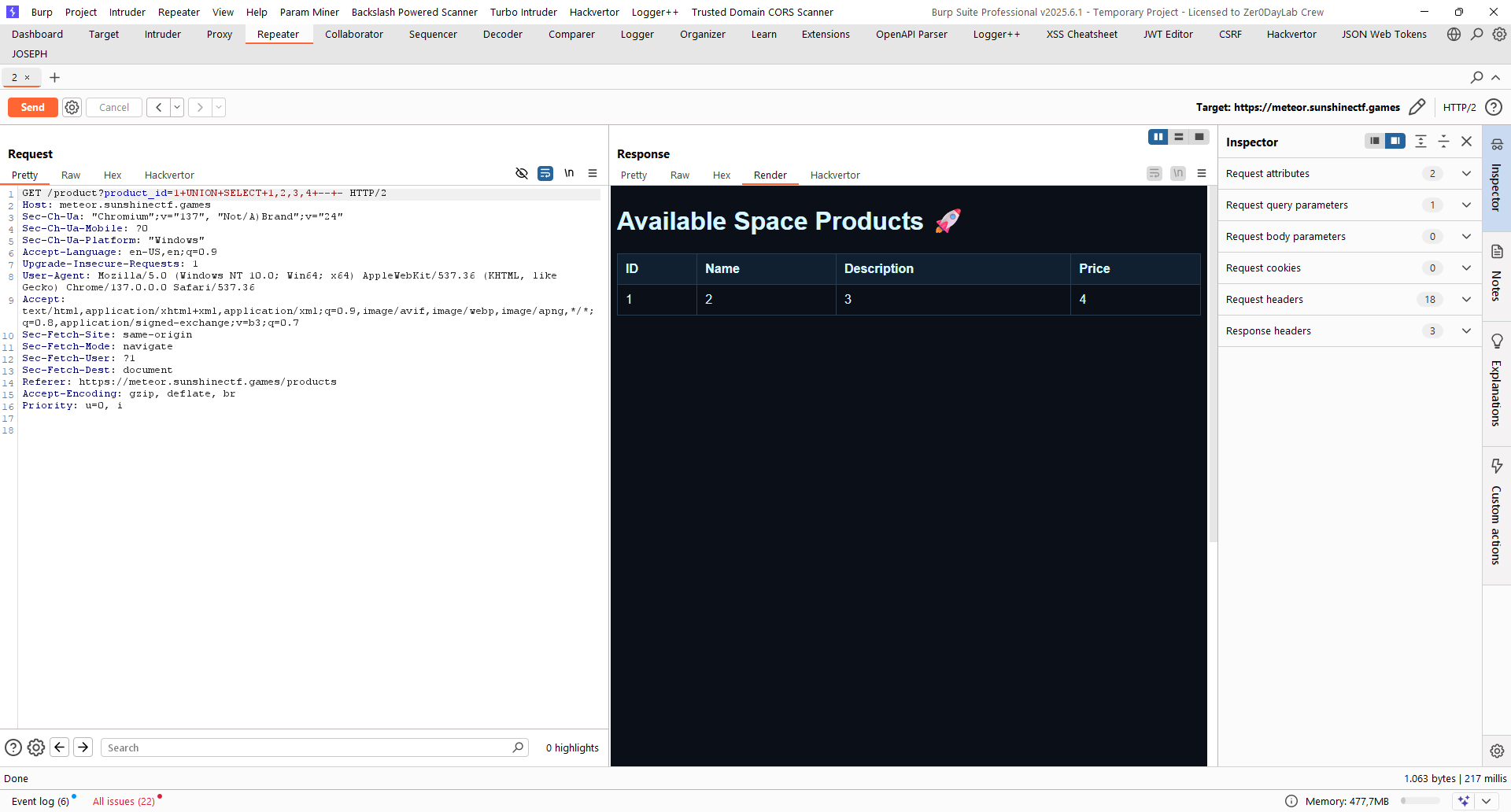The width and height of the screenshot is (1511, 812).
Task: Expand the Request attributes section
Action: (x=1350, y=174)
